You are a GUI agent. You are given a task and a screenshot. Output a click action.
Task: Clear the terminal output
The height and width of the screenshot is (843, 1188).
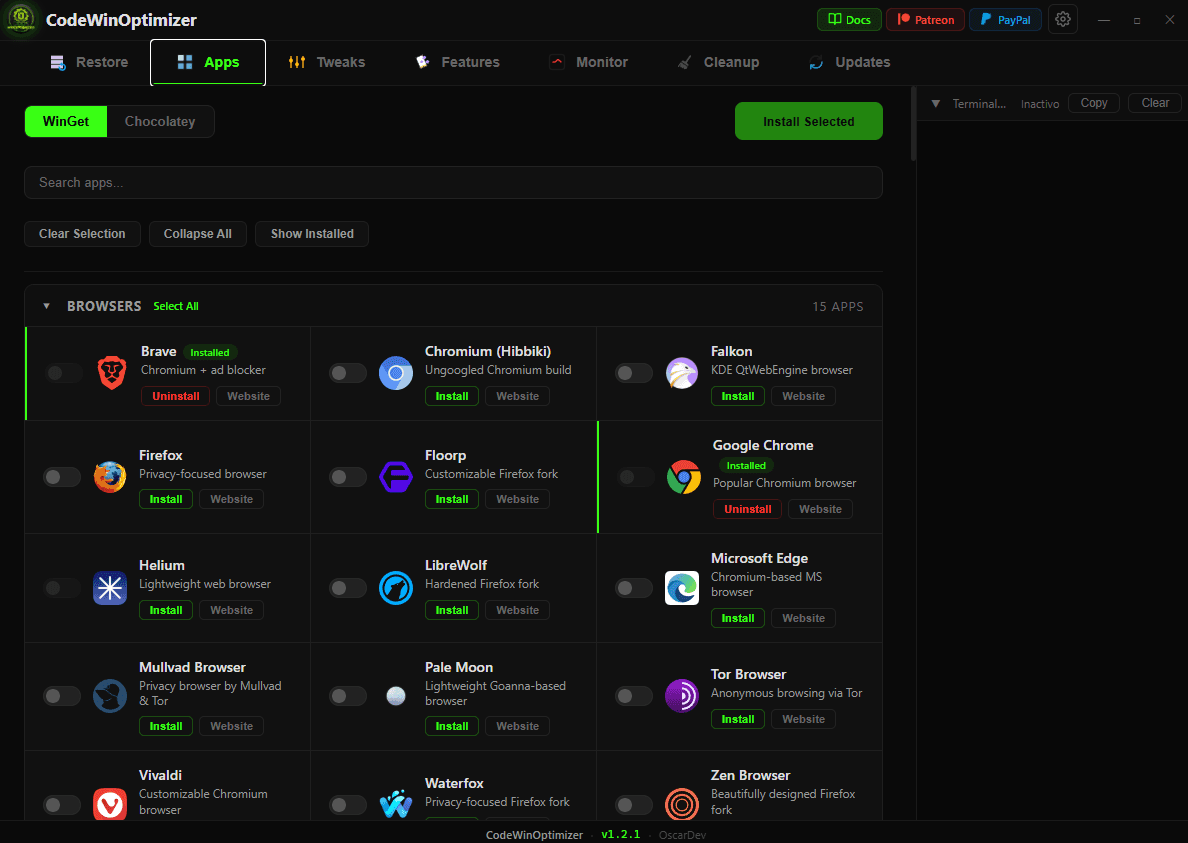coord(1155,103)
